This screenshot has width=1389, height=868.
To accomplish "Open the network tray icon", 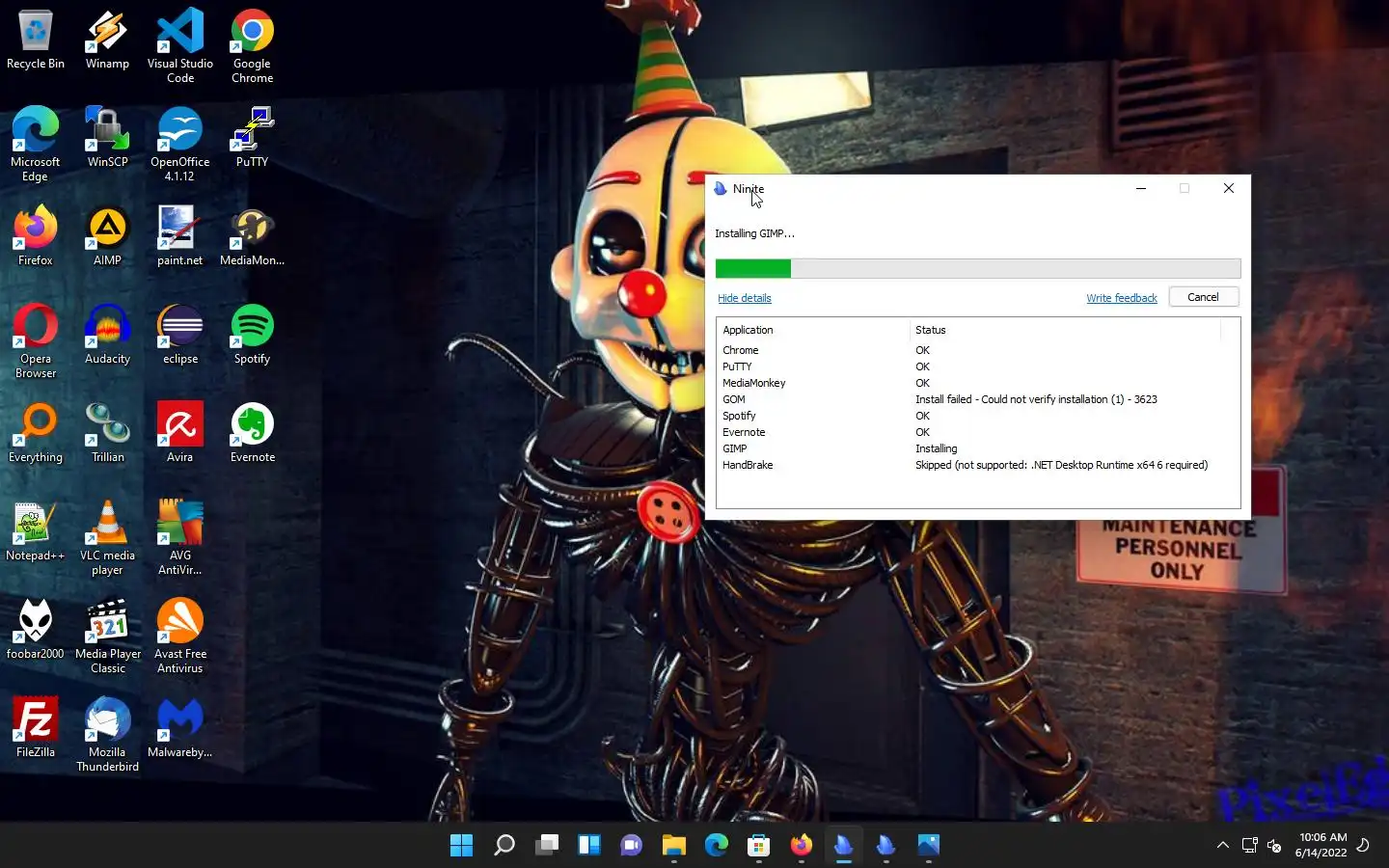I will coord(1249,845).
